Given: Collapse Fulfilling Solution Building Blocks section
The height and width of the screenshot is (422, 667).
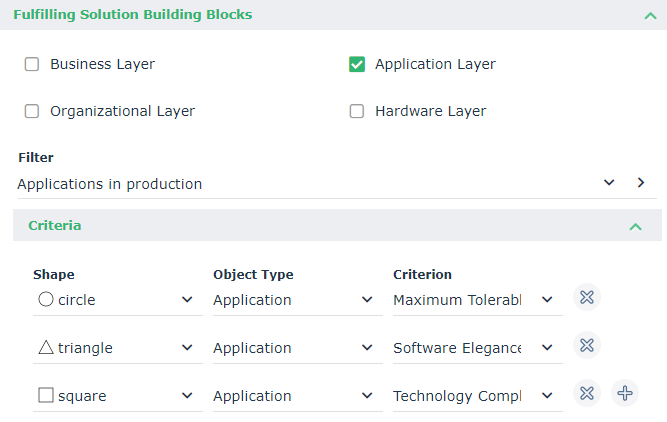Looking at the screenshot, I should [x=650, y=15].
